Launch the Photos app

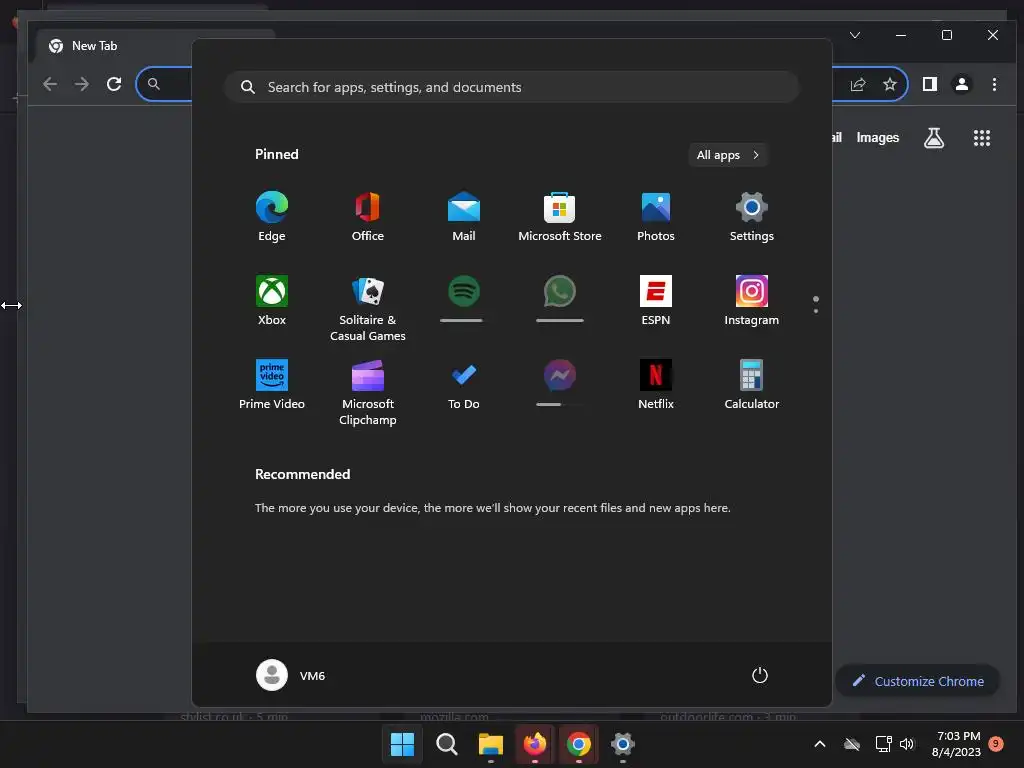[656, 217]
